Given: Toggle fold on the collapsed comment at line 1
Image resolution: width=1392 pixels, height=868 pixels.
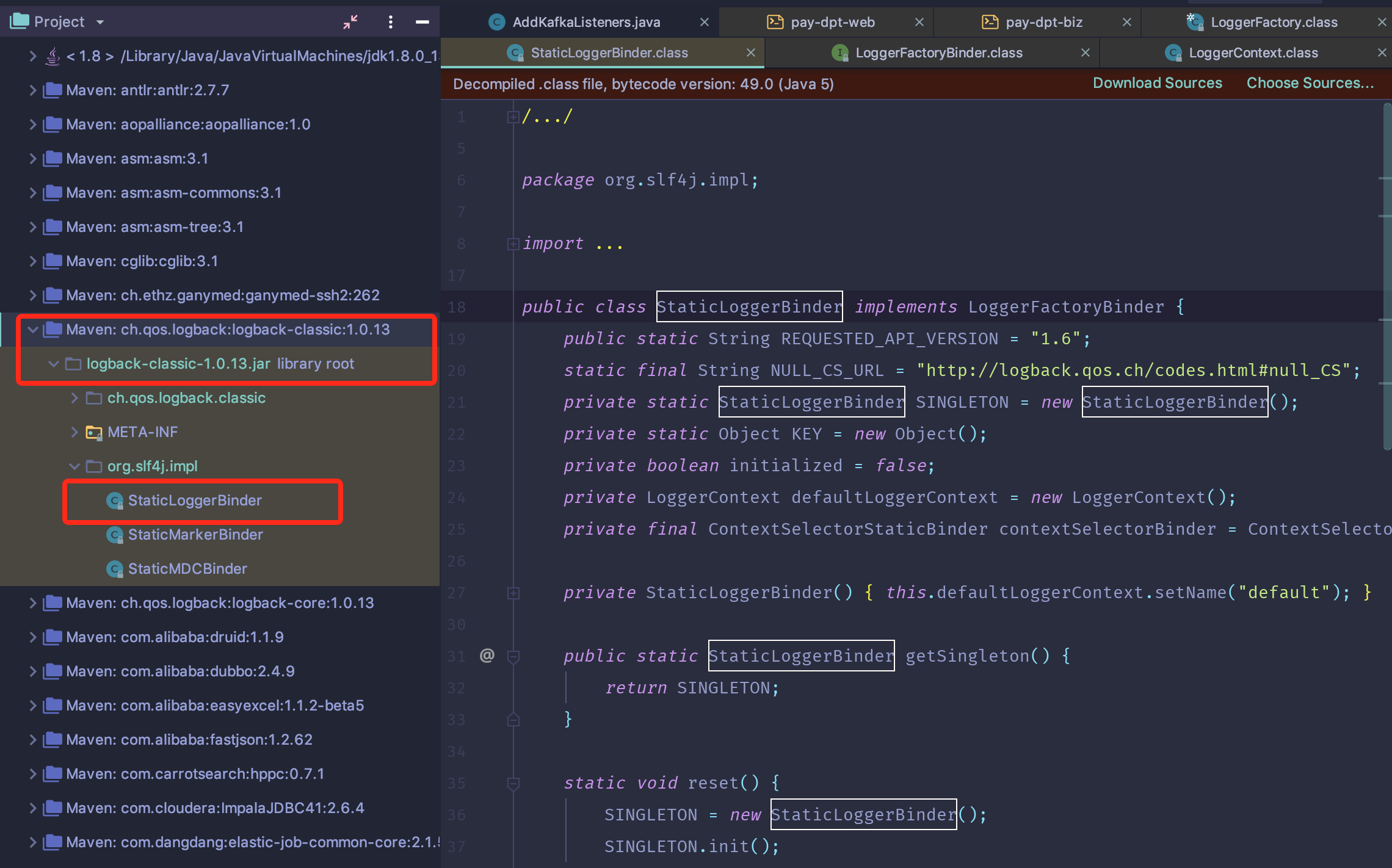Looking at the screenshot, I should pyautogui.click(x=513, y=117).
